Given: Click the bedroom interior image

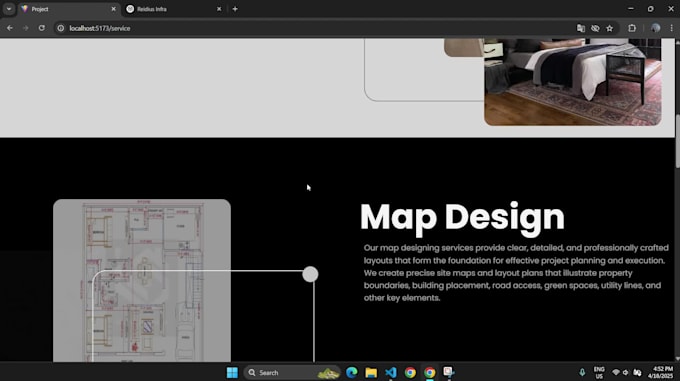Looking at the screenshot, I should [572, 82].
